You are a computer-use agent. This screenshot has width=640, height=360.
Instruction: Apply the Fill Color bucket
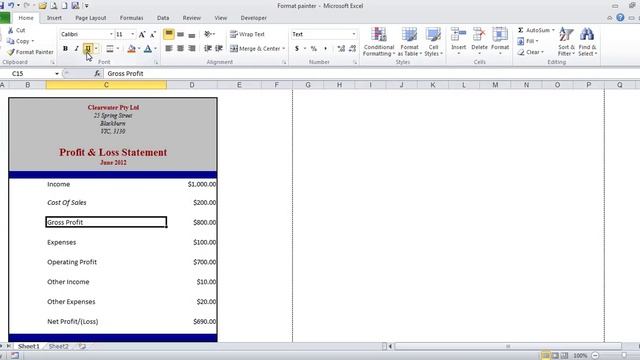(x=131, y=49)
